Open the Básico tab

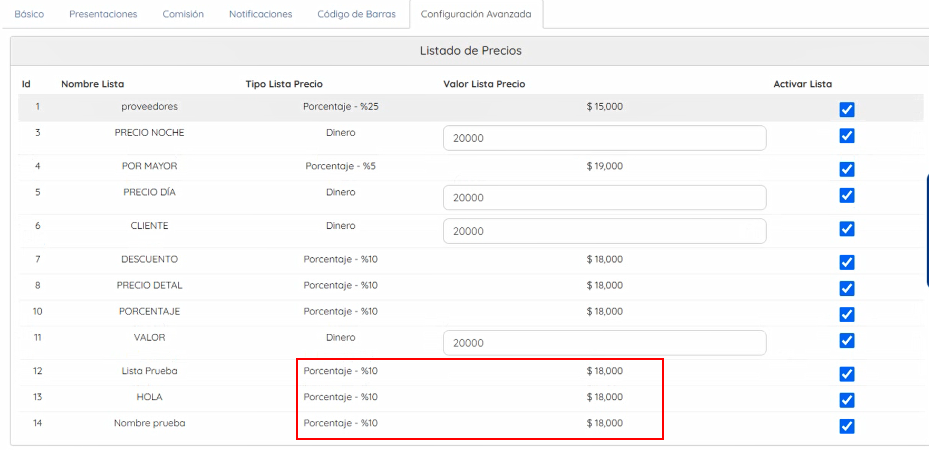pos(29,14)
